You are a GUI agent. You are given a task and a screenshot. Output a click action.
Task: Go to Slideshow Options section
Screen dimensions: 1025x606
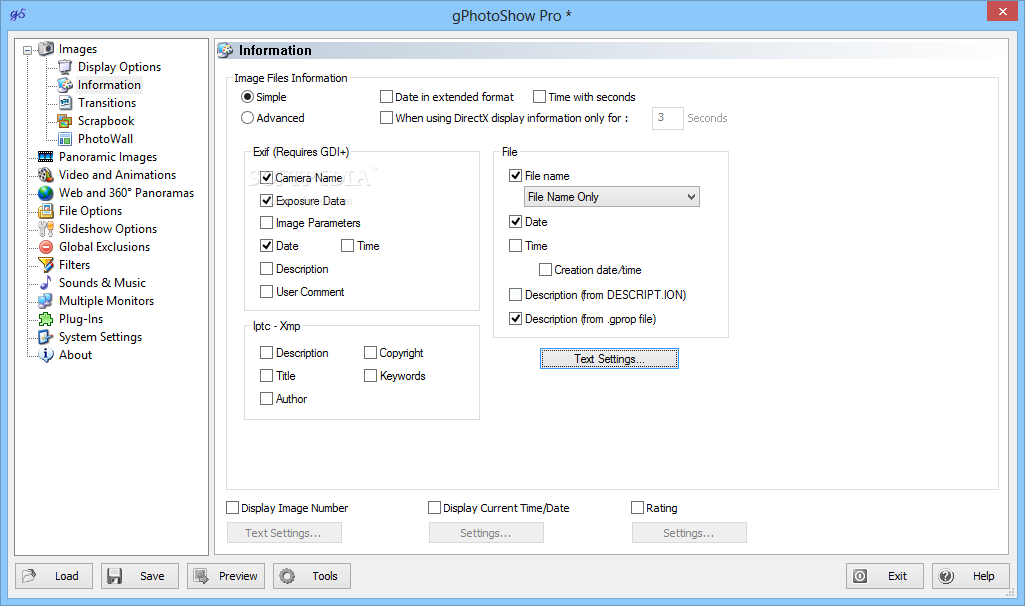108,229
